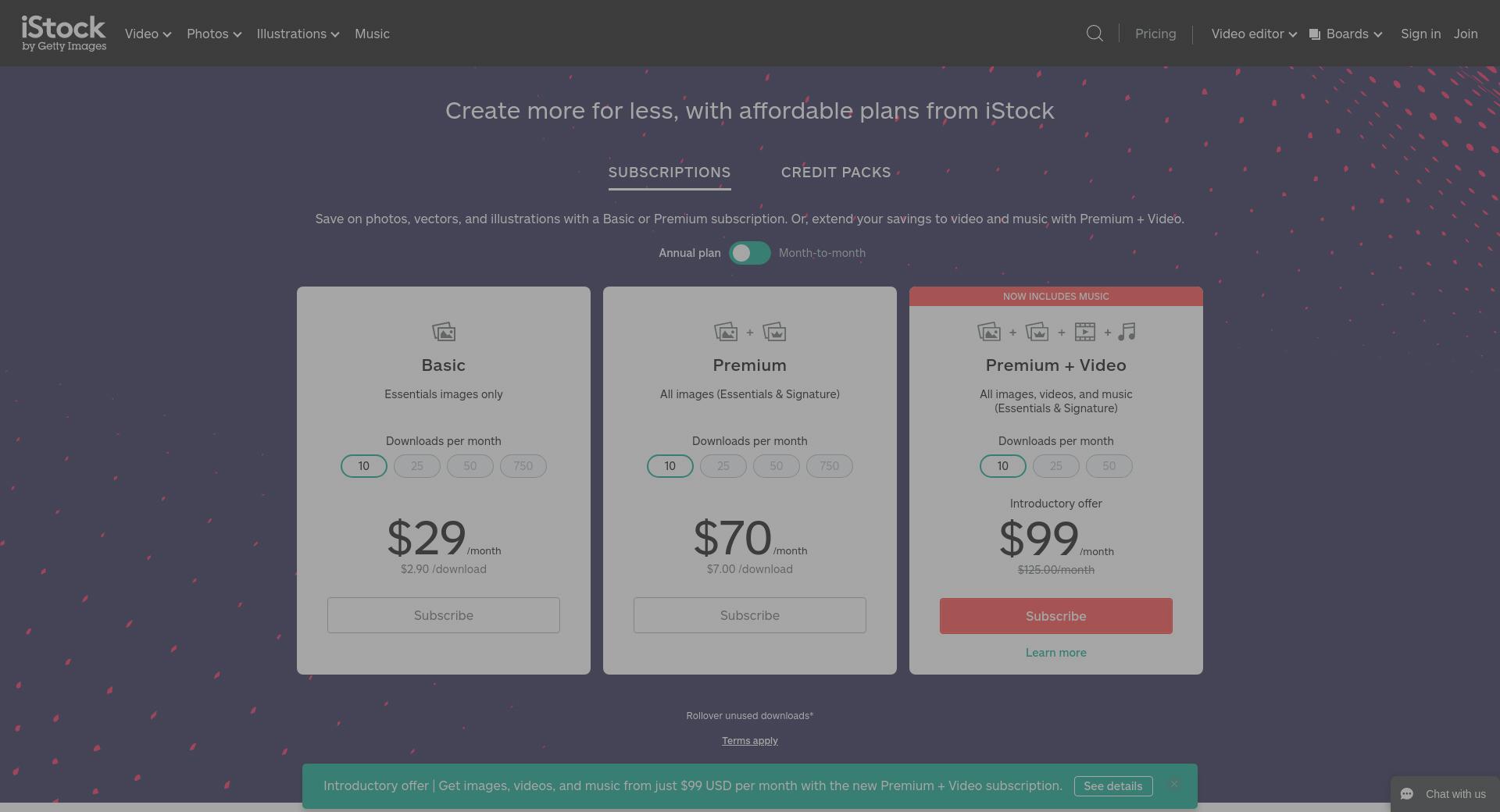
Task: Click the Premium plan crown image icon
Action: point(774,332)
